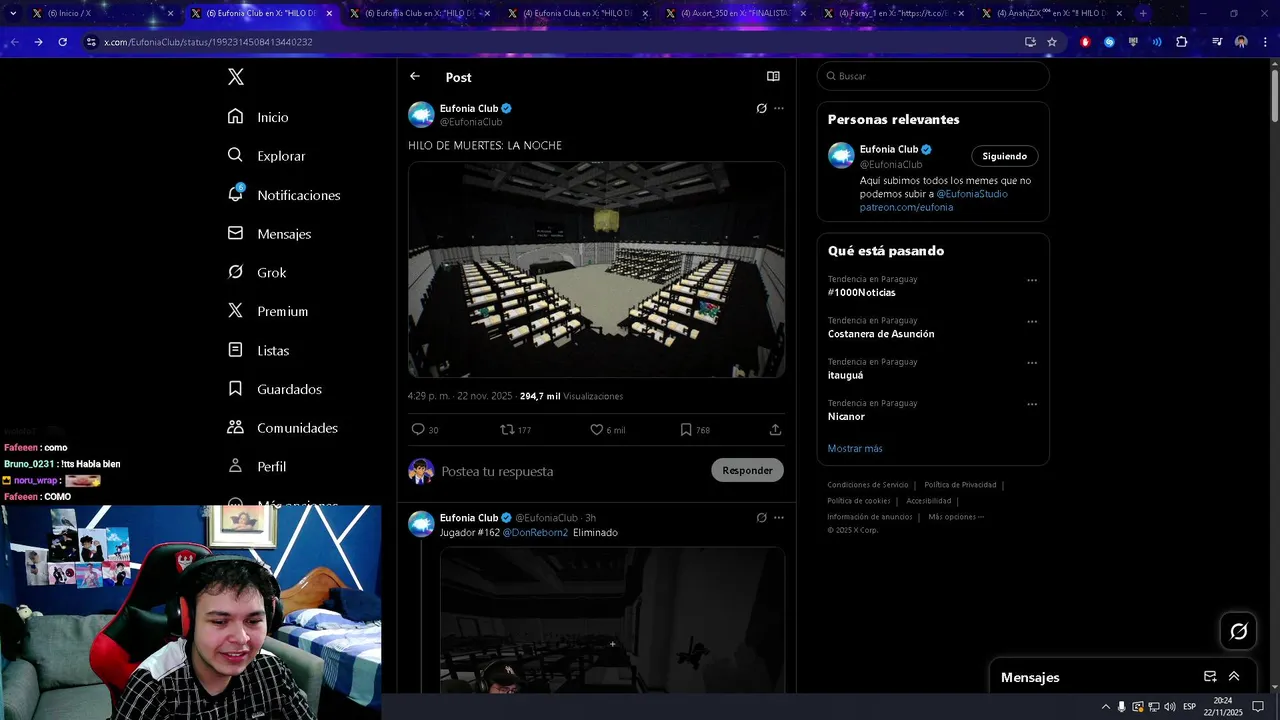Open more options for itauguá trend

1032,363
